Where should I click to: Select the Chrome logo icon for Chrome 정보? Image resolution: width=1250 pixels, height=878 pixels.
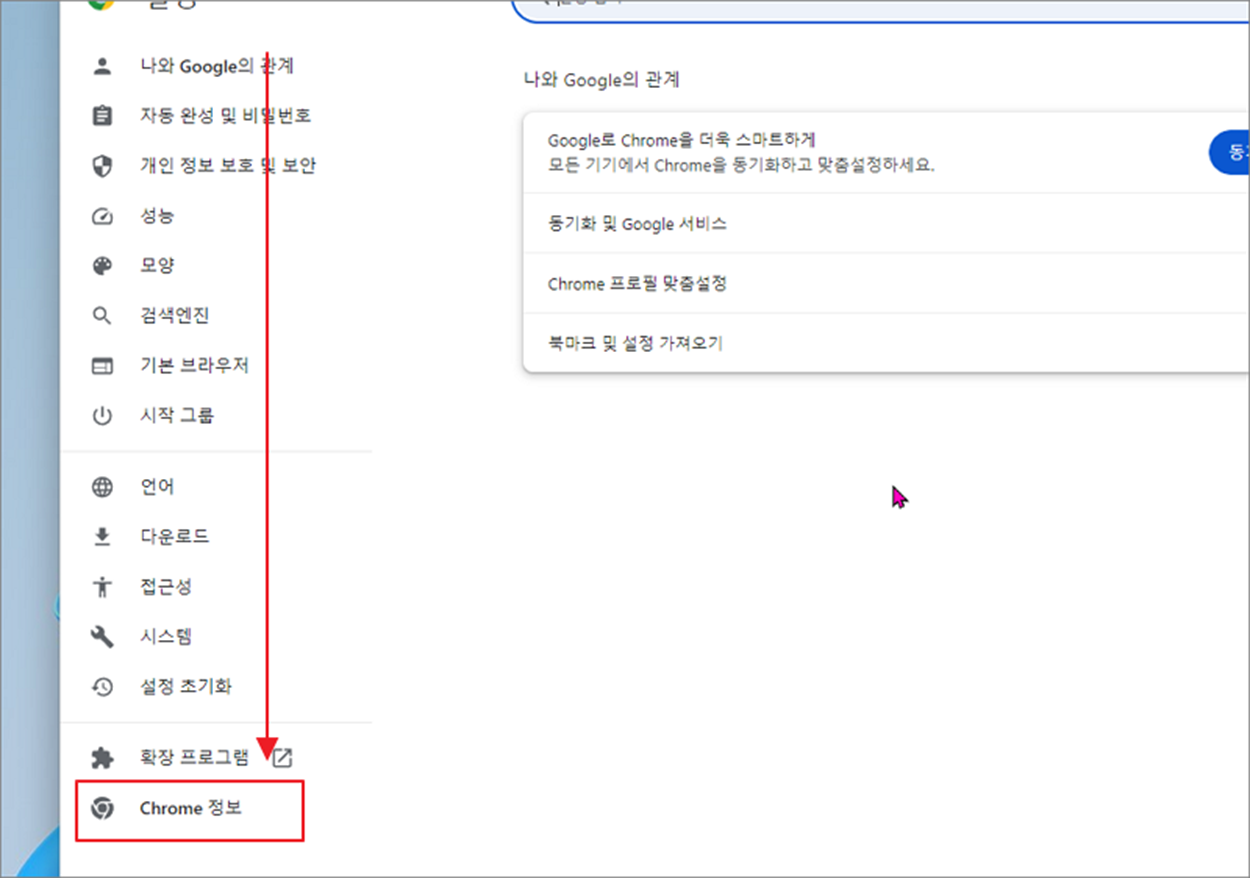coord(102,808)
